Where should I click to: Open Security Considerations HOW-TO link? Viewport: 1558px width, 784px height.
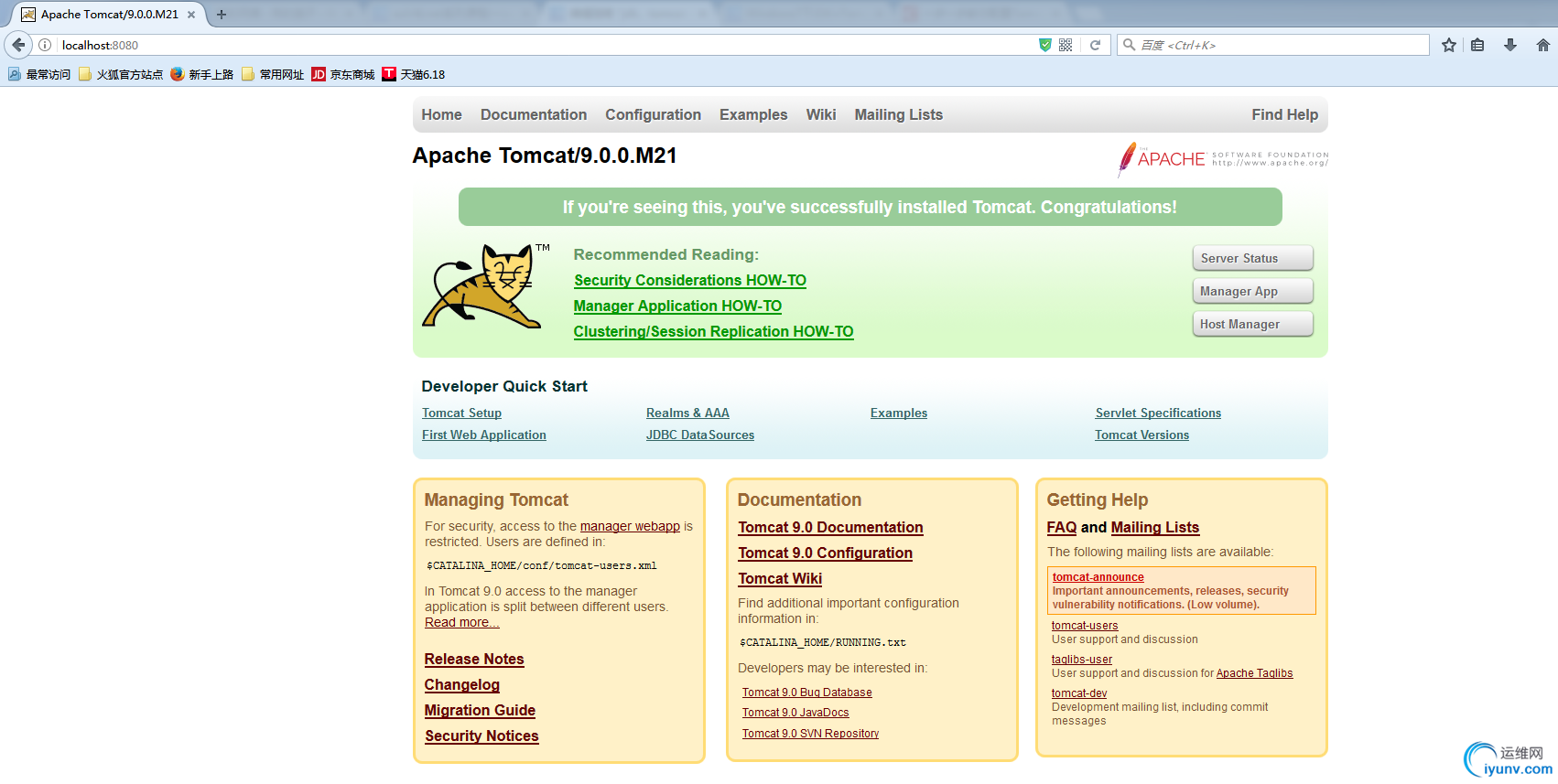click(690, 280)
